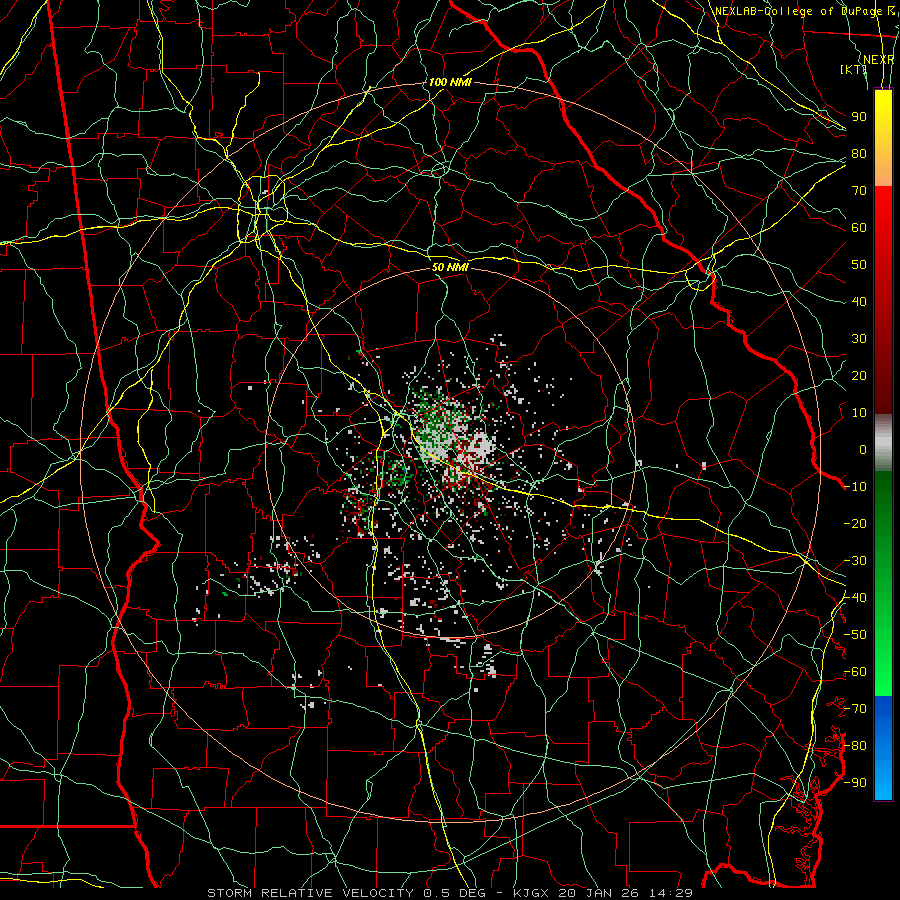This screenshot has height=900, width=900.
Task: Click the positive 20 legend value
Action: pyautogui.click(x=859, y=375)
